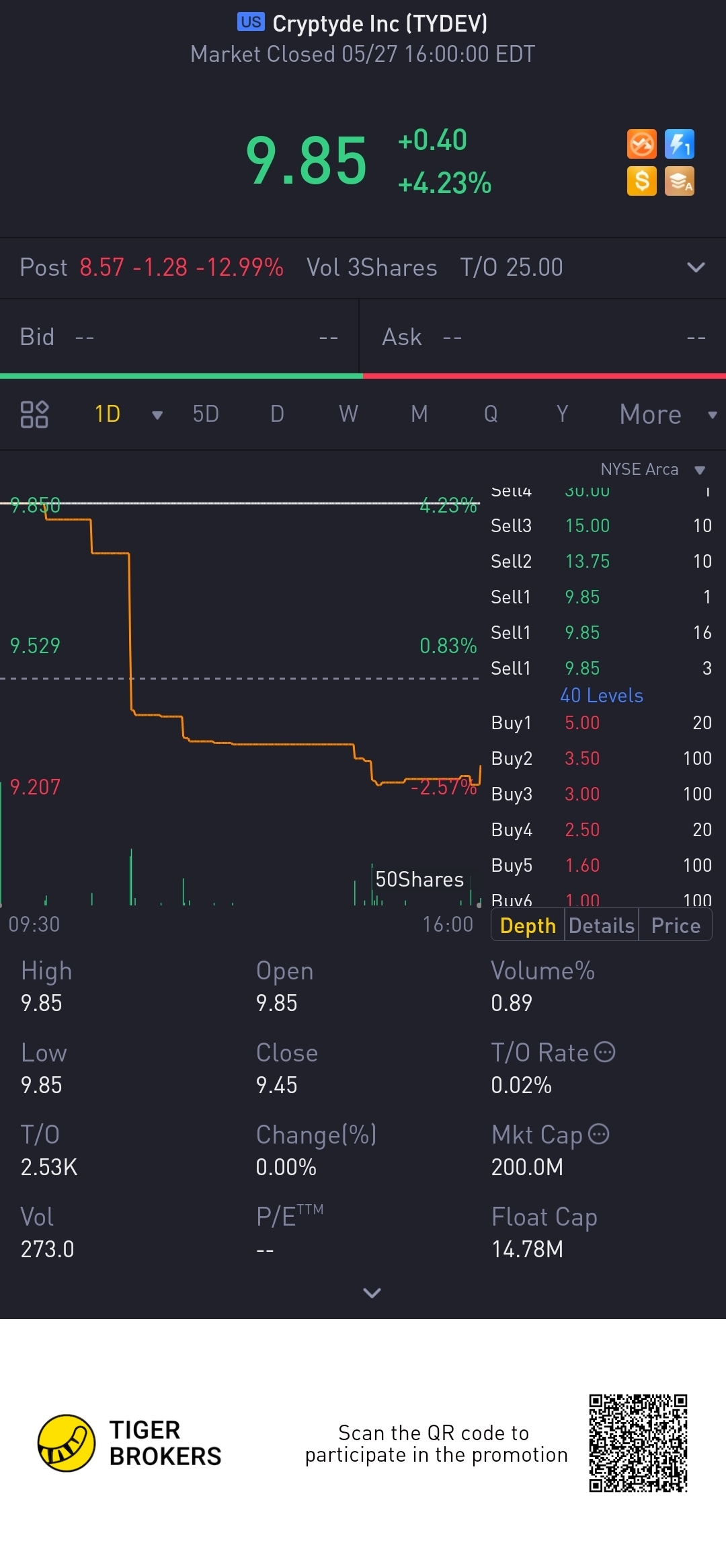Select the Depth tab
726x1568 pixels.
(x=528, y=926)
